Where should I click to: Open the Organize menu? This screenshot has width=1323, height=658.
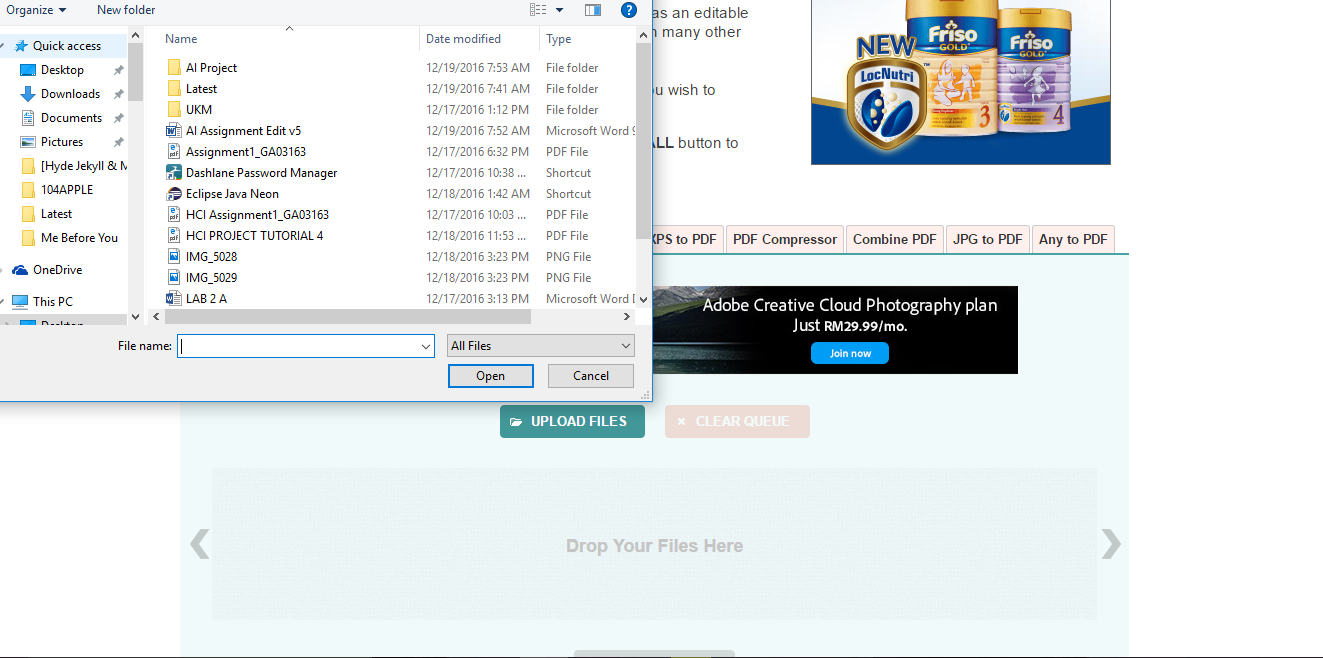coord(37,10)
